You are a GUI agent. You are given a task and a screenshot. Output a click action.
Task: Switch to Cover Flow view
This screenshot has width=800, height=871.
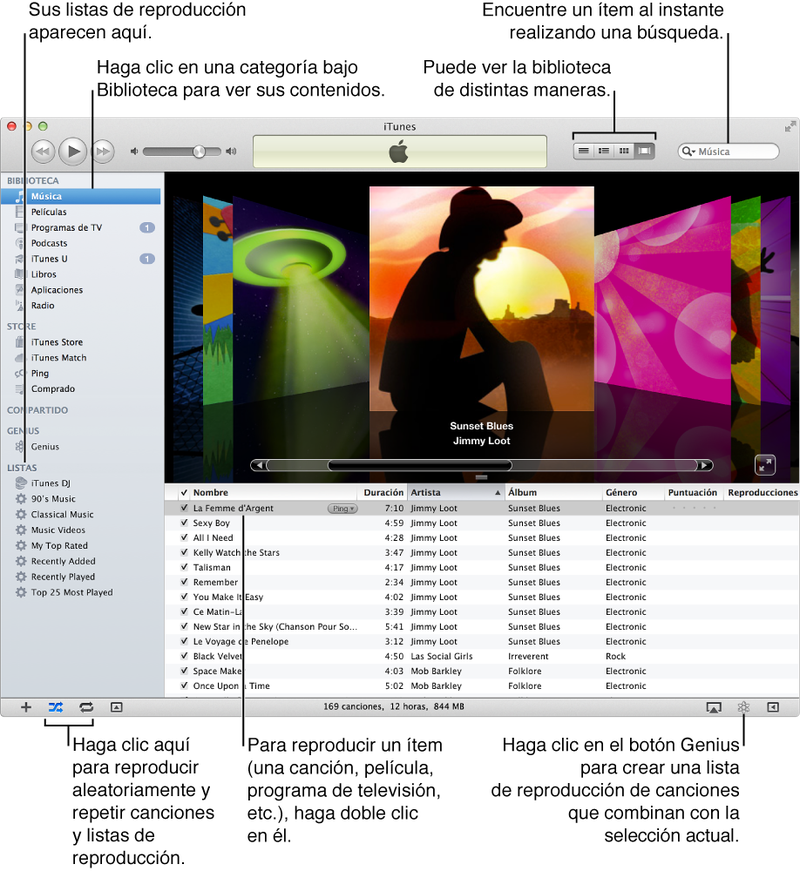point(644,151)
